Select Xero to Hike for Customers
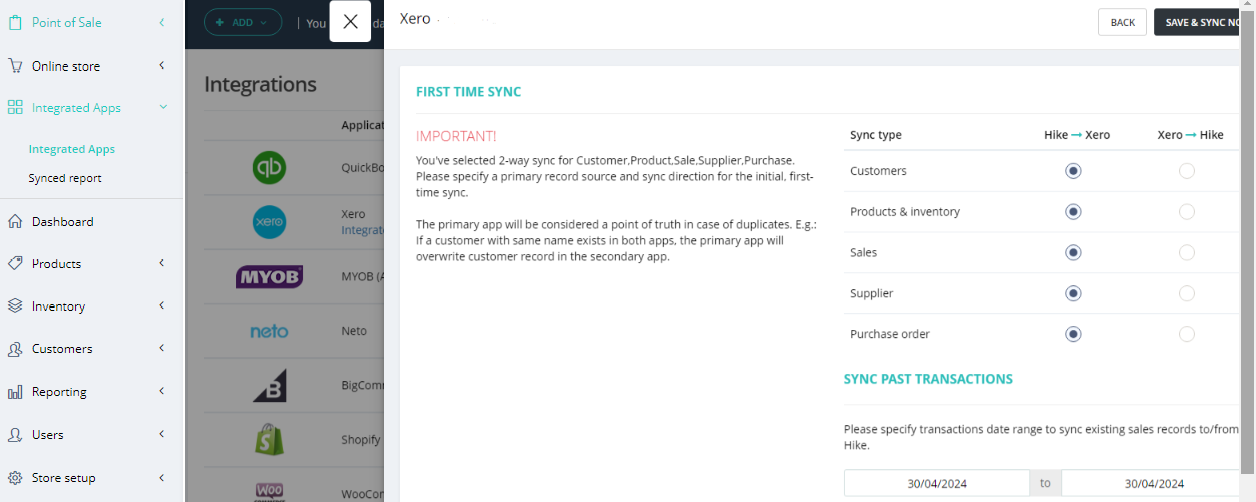The height and width of the screenshot is (502, 1256). (x=1186, y=171)
